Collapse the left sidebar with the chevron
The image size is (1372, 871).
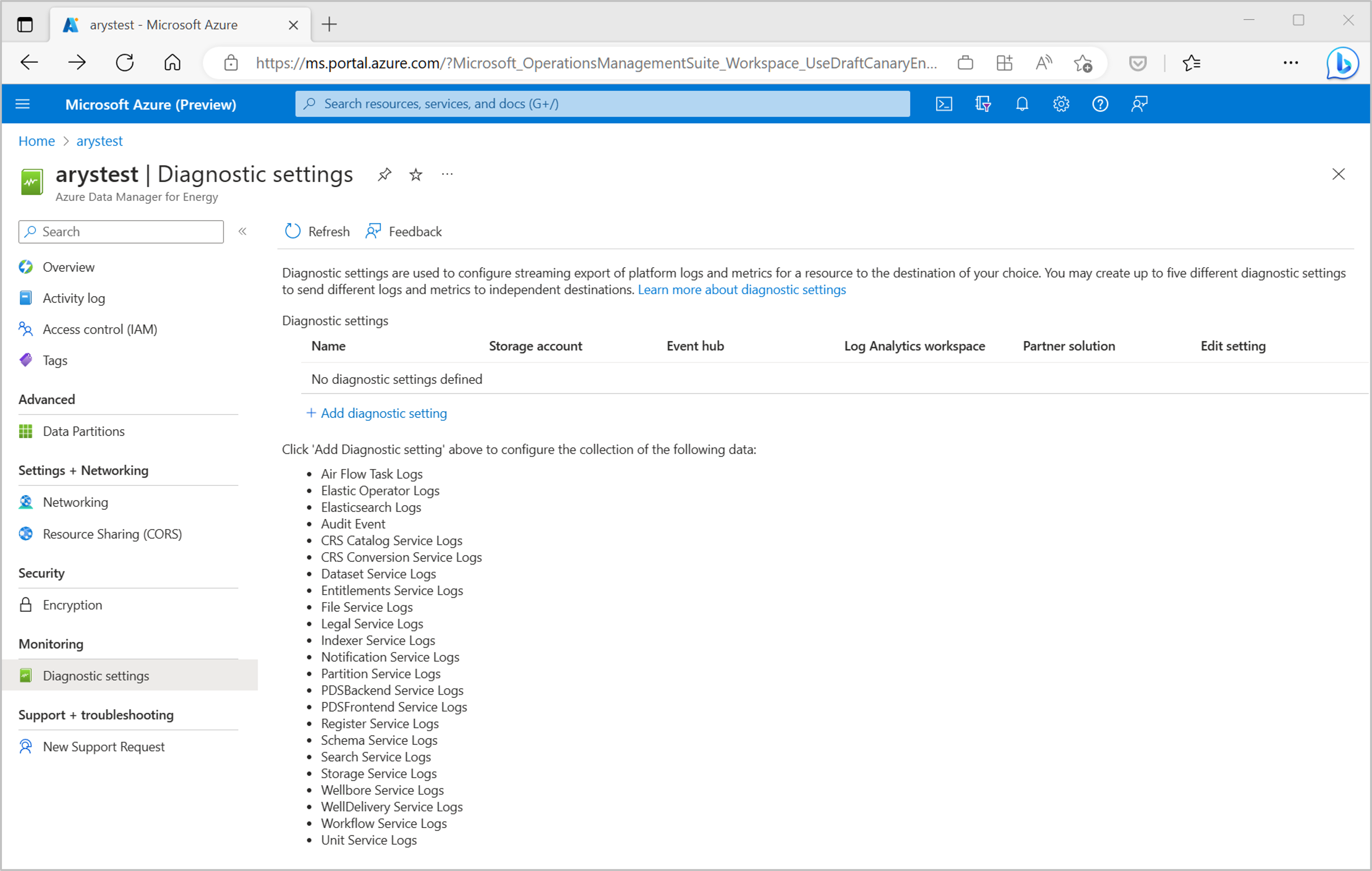pyautogui.click(x=242, y=231)
